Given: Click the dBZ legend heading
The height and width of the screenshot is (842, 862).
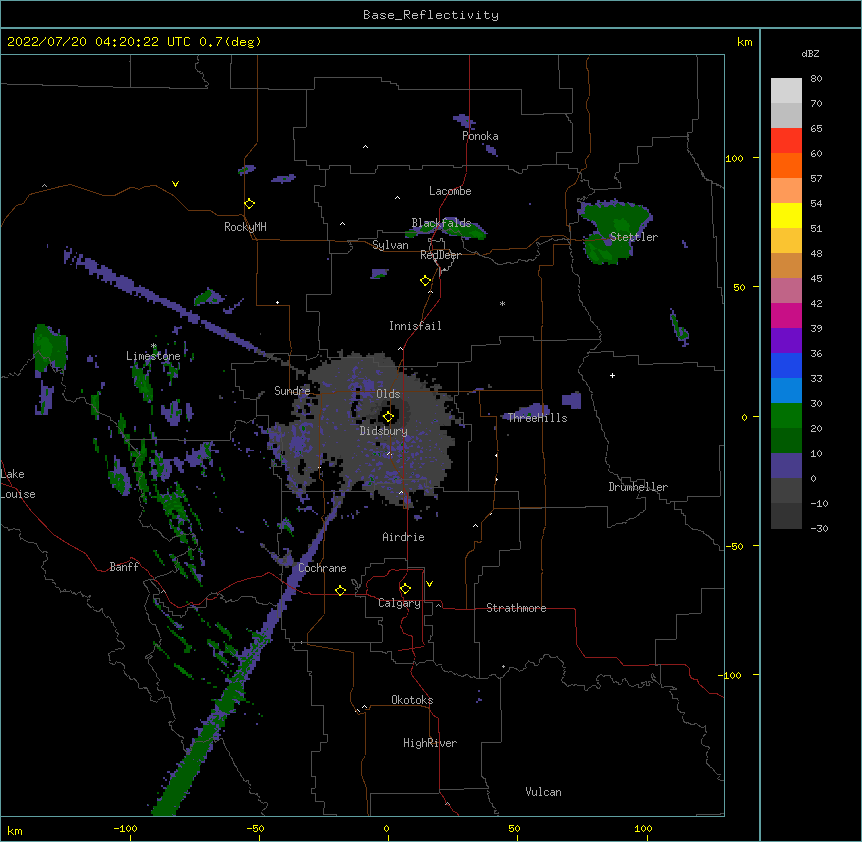Looking at the screenshot, I should pos(810,53).
